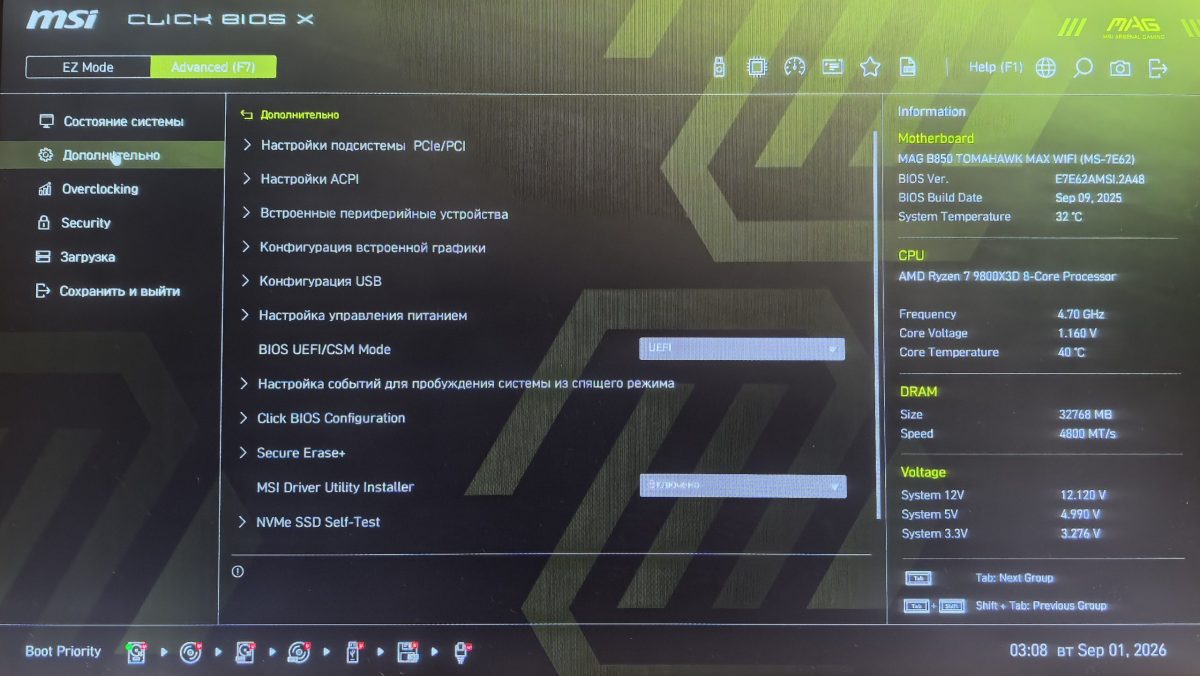Select the floppy disk boot priority icon
1200x676 pixels.
point(408,652)
